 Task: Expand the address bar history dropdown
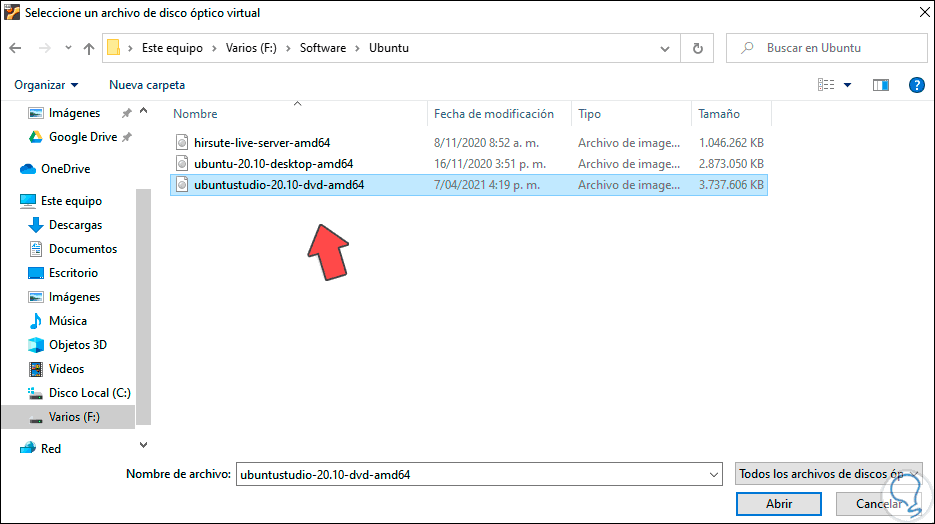665,49
